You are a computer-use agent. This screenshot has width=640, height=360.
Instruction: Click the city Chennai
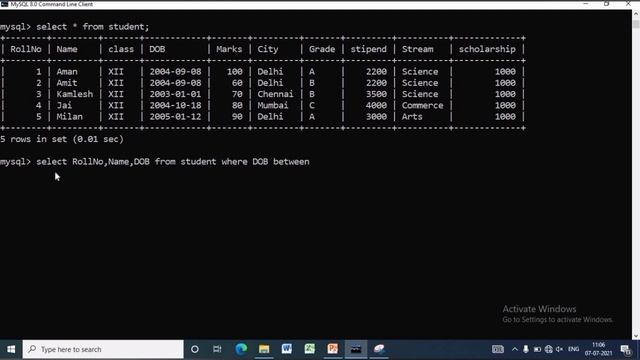[275, 94]
